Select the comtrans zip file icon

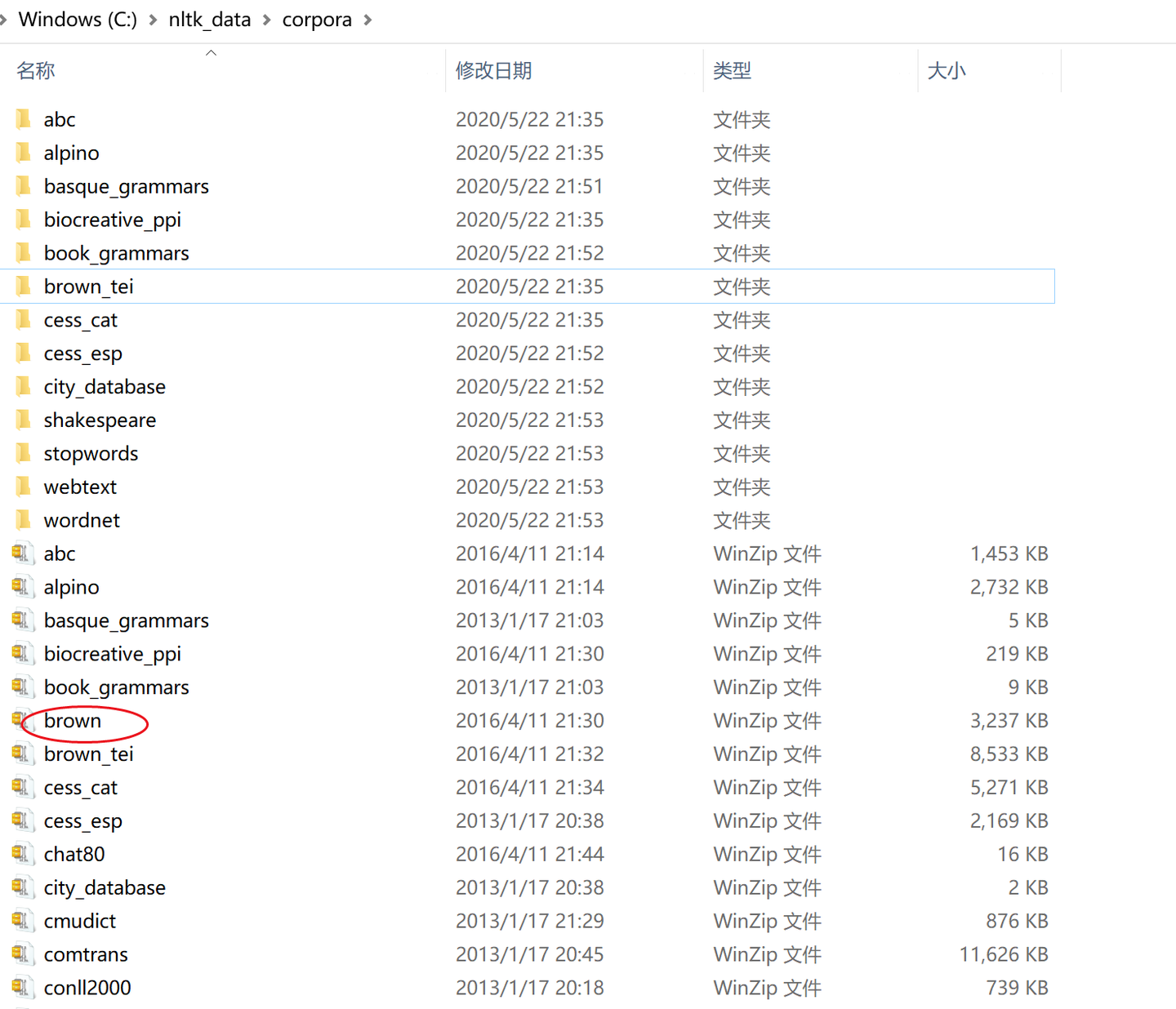point(22,954)
